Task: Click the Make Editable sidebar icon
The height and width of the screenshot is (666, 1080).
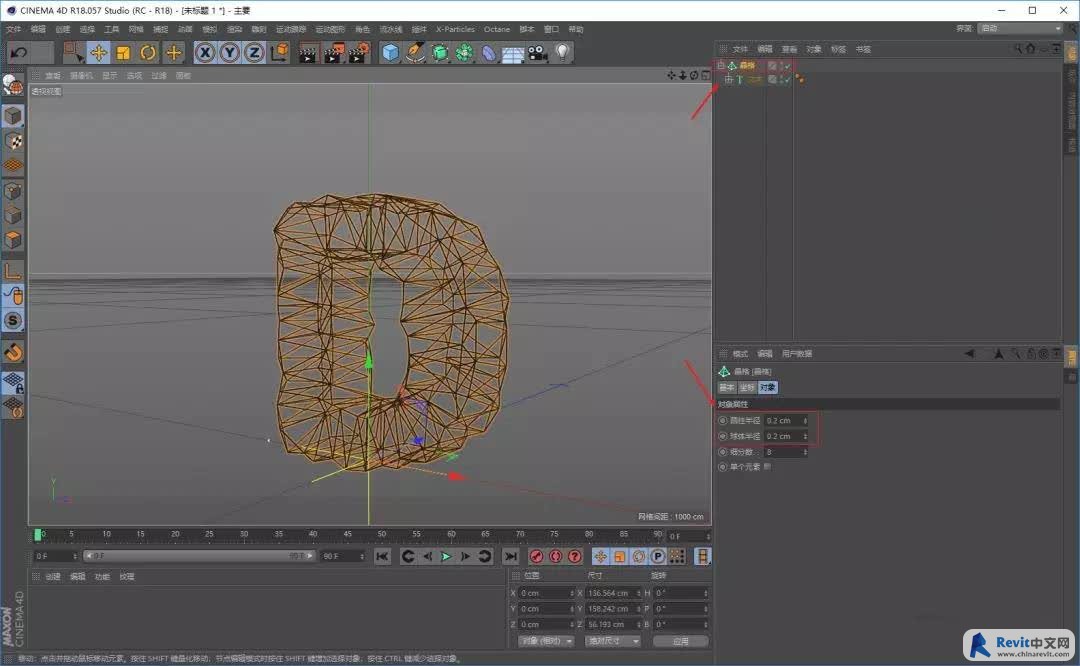Action: [12, 85]
